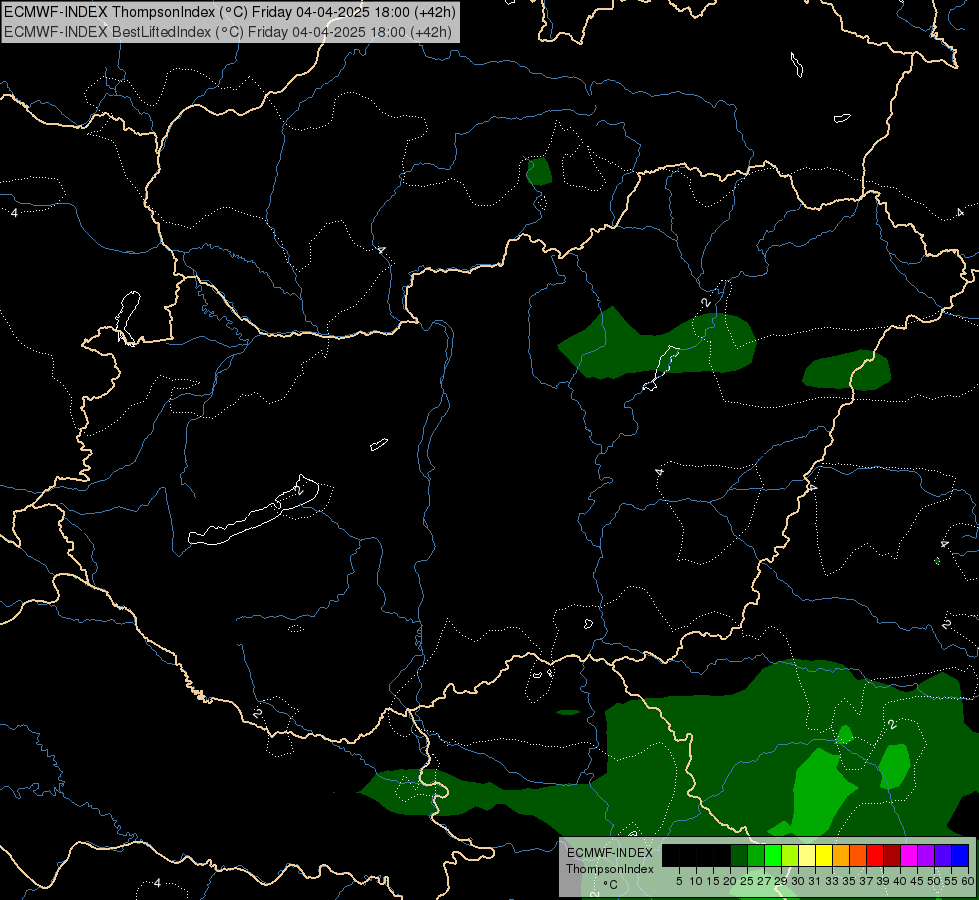This screenshot has width=979, height=900.
Task: Select the orange-red 35–37 legend swatch
Action: pyautogui.click(x=858, y=855)
